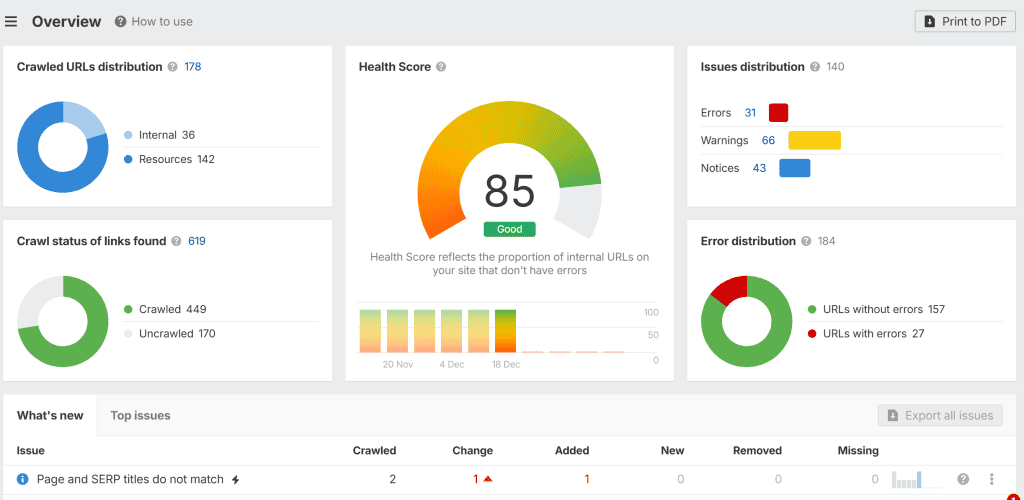Click the How to use help icon
The height and width of the screenshot is (500, 1024).
coord(120,22)
